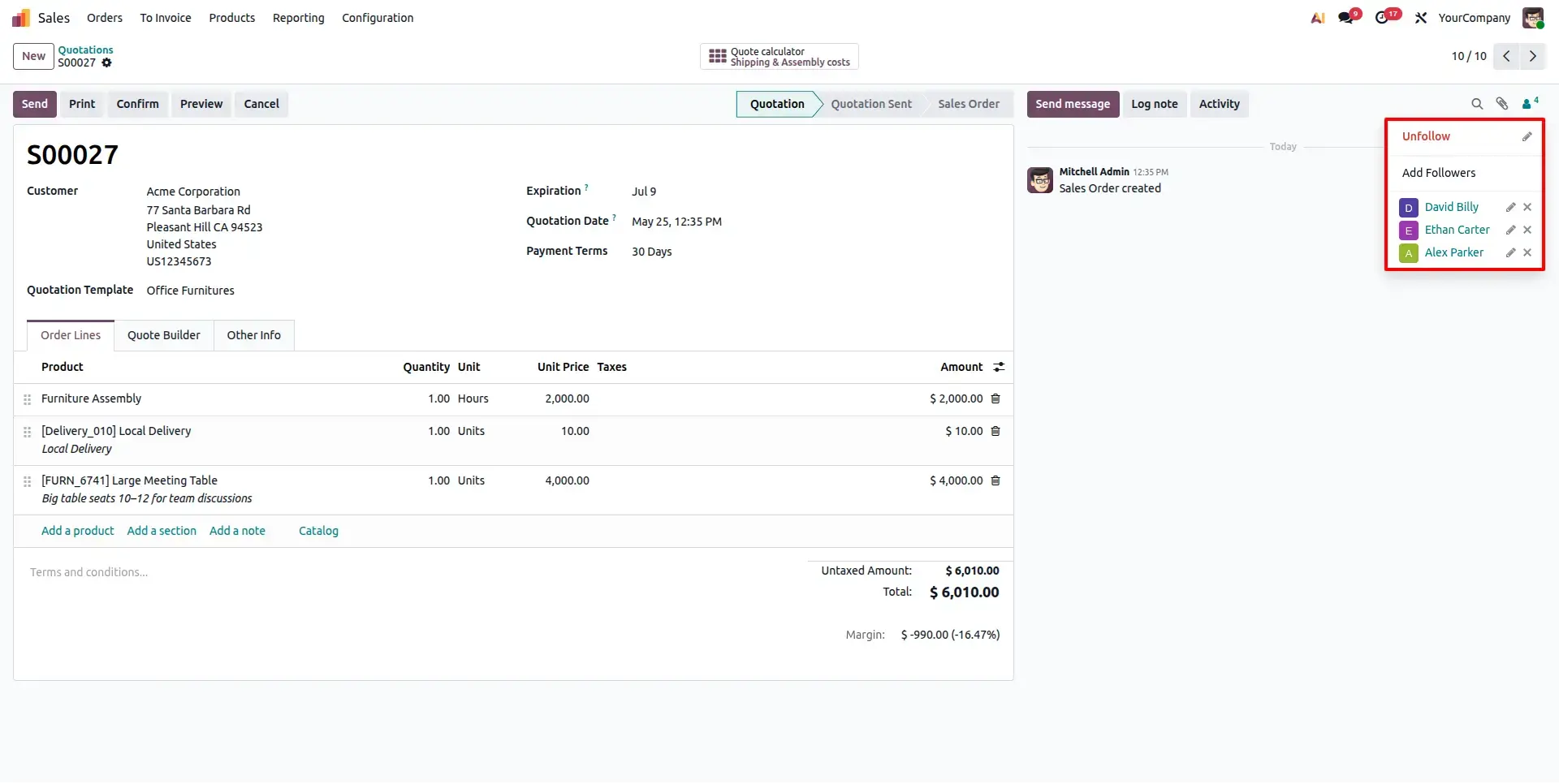Viewport: 1559px width, 784px height.
Task: Search messages with the magnifier icon in chatter
Action: [x=1477, y=104]
